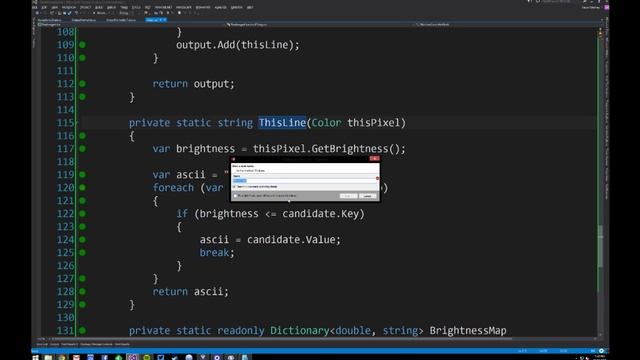Click the OK button in the rename dialog
Viewport: 640px width, 360px height.
[x=348, y=196]
